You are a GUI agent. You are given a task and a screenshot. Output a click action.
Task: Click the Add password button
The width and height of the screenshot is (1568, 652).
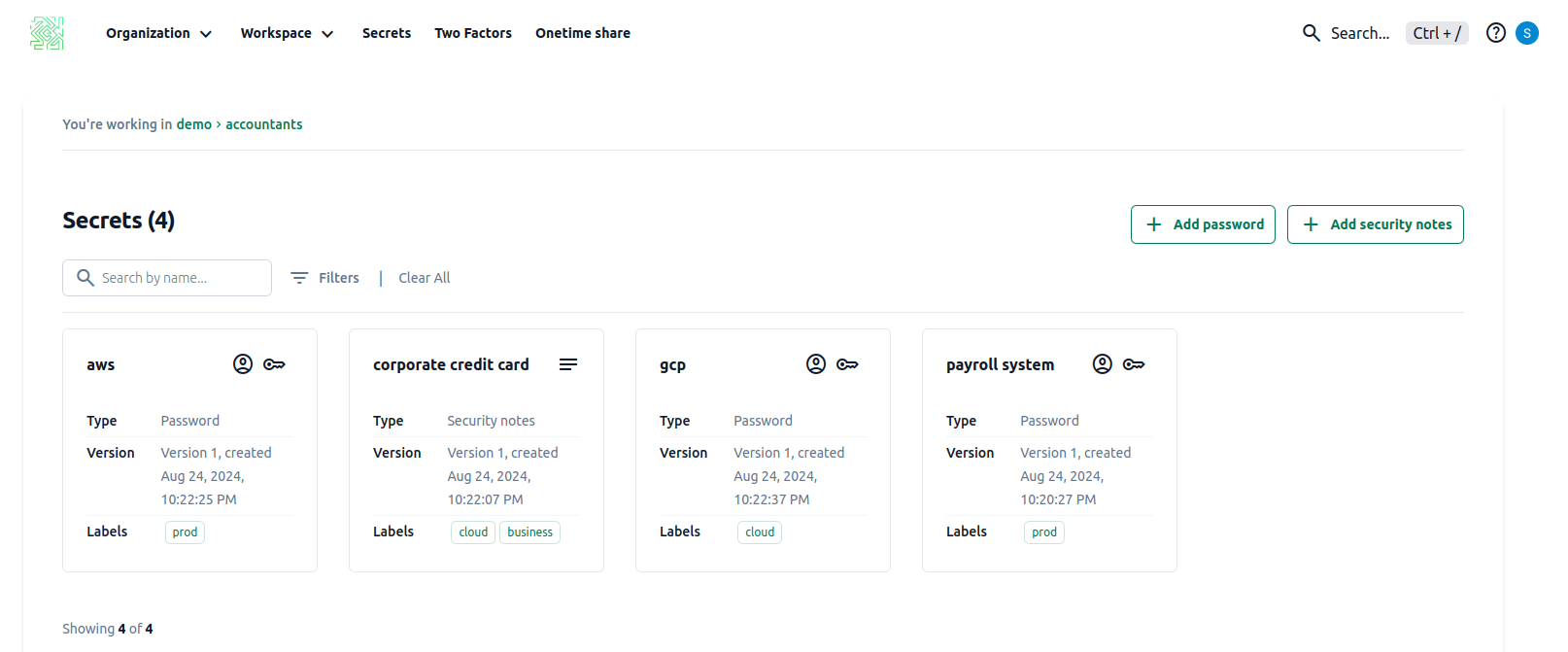pos(1203,224)
